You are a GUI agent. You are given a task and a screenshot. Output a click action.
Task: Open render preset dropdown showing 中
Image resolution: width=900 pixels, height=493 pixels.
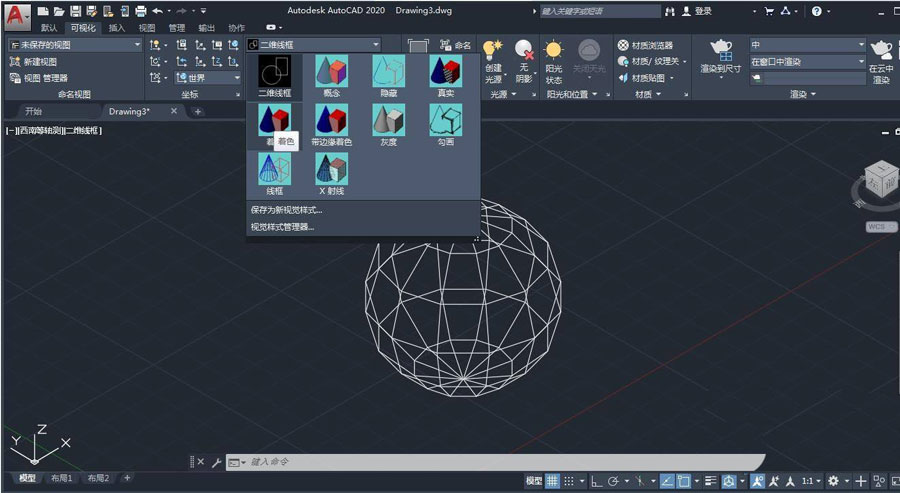808,44
